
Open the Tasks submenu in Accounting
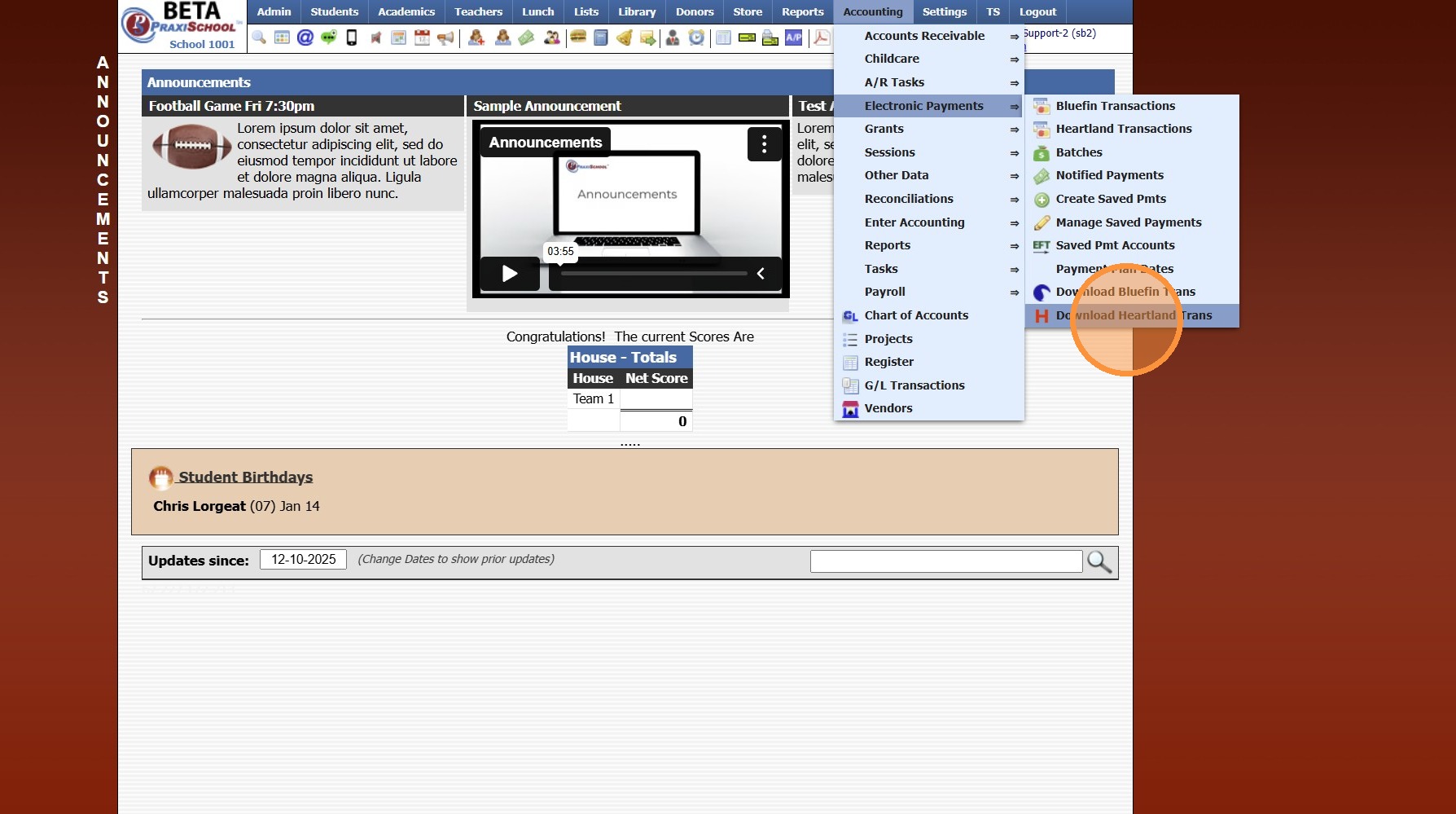coord(929,269)
